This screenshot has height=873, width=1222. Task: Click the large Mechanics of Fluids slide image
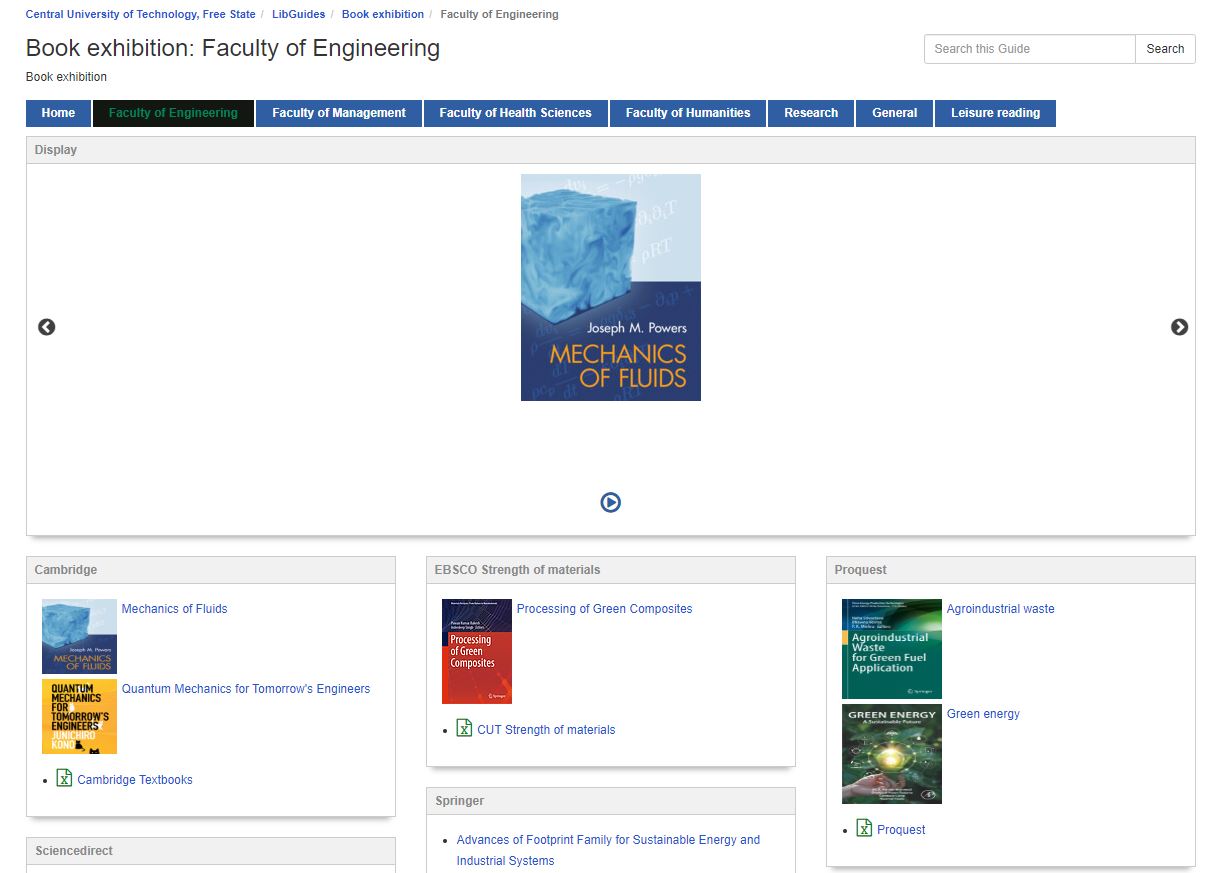[x=610, y=287]
